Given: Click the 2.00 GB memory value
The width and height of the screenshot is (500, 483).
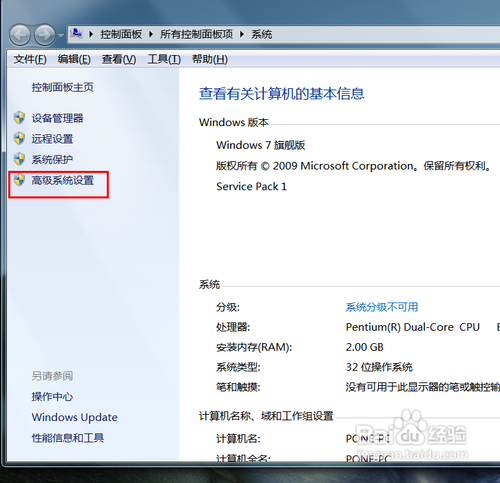Looking at the screenshot, I should (x=365, y=347).
